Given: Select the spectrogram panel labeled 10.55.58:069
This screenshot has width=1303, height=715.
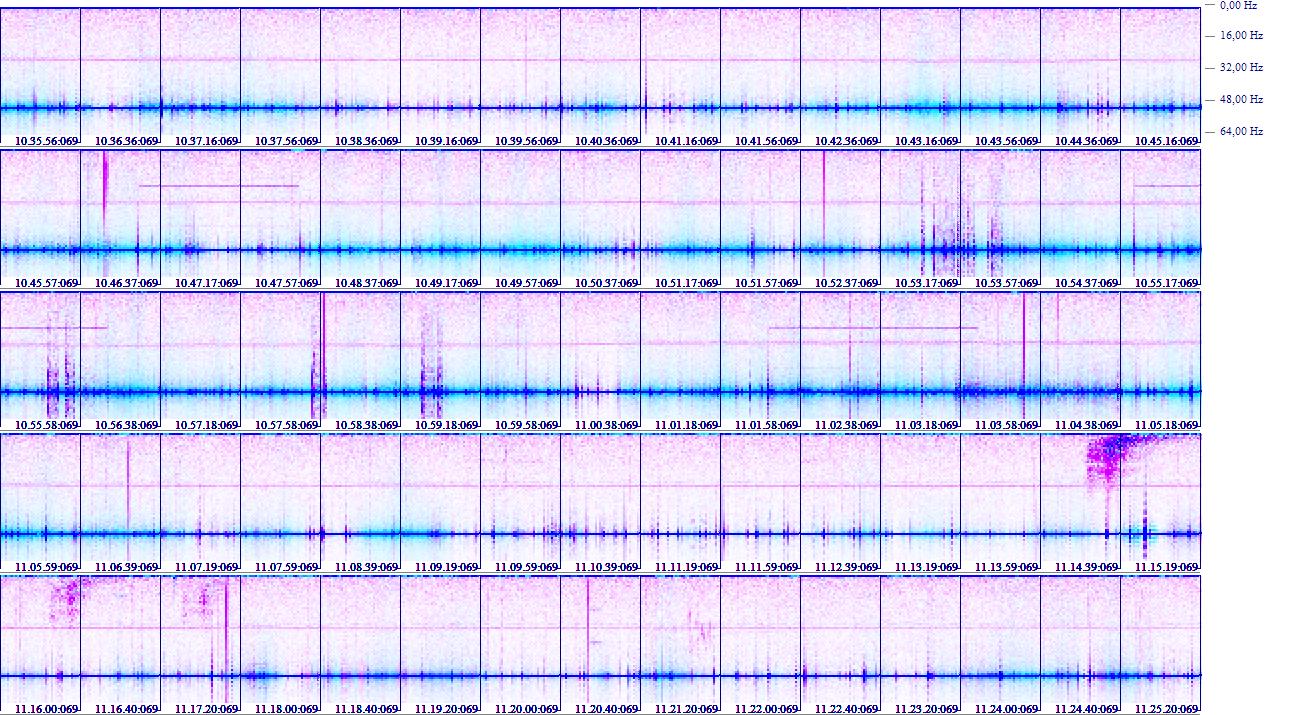Looking at the screenshot, I should [40, 361].
